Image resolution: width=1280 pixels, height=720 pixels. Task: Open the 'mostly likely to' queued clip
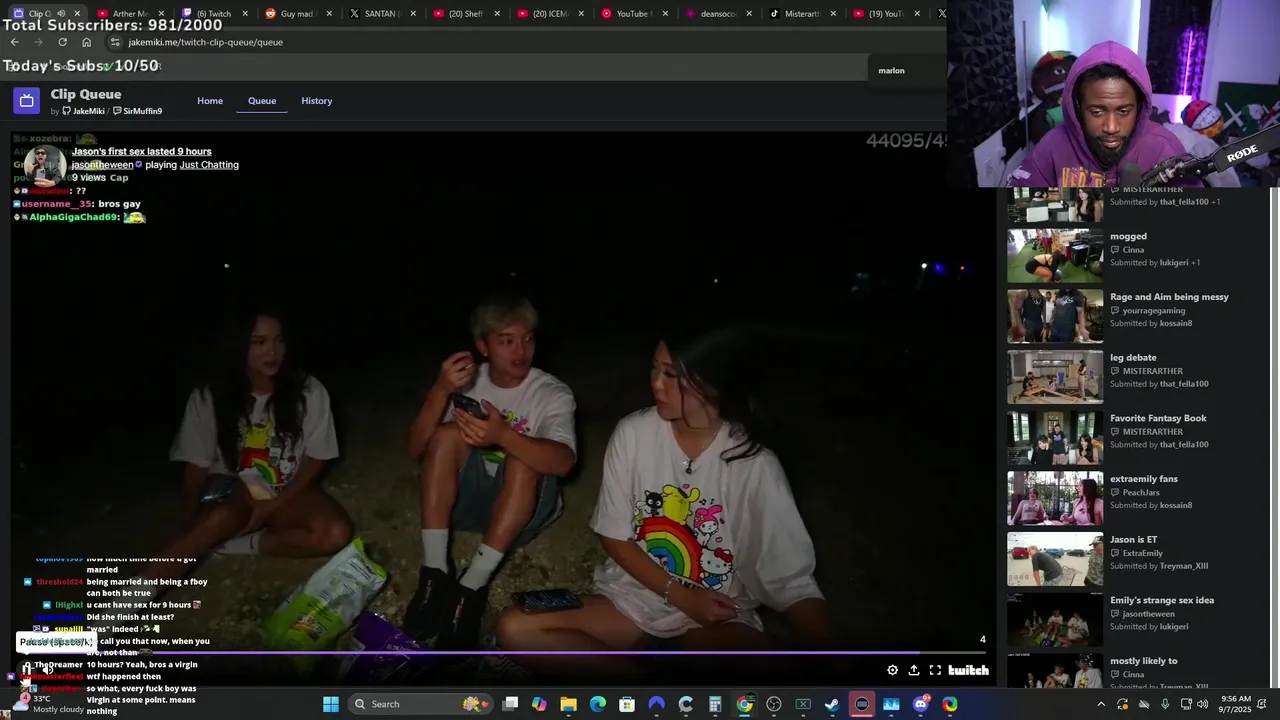pyautogui.click(x=1143, y=661)
